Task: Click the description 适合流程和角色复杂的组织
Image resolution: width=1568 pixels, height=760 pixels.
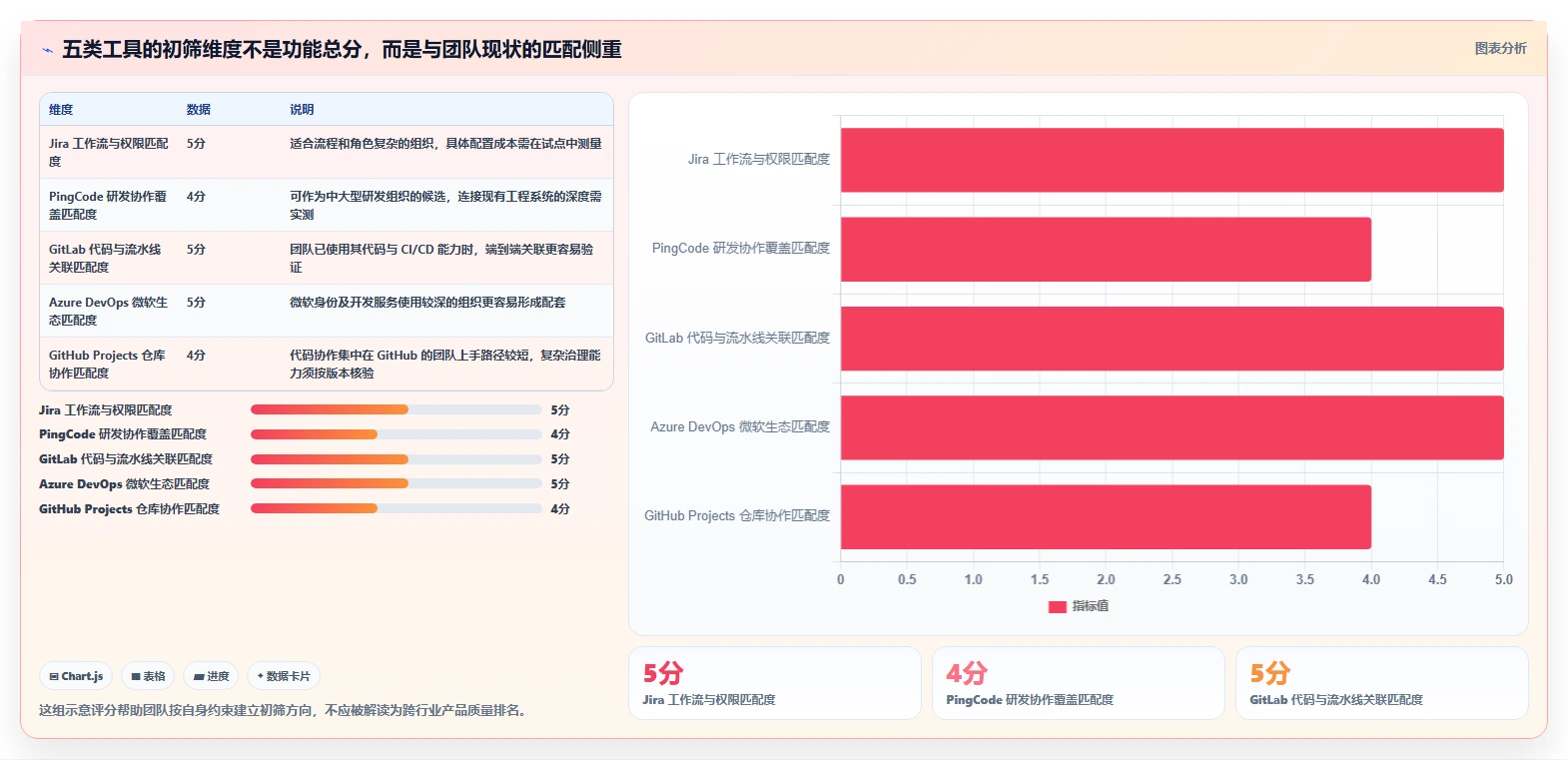Action: tap(445, 144)
